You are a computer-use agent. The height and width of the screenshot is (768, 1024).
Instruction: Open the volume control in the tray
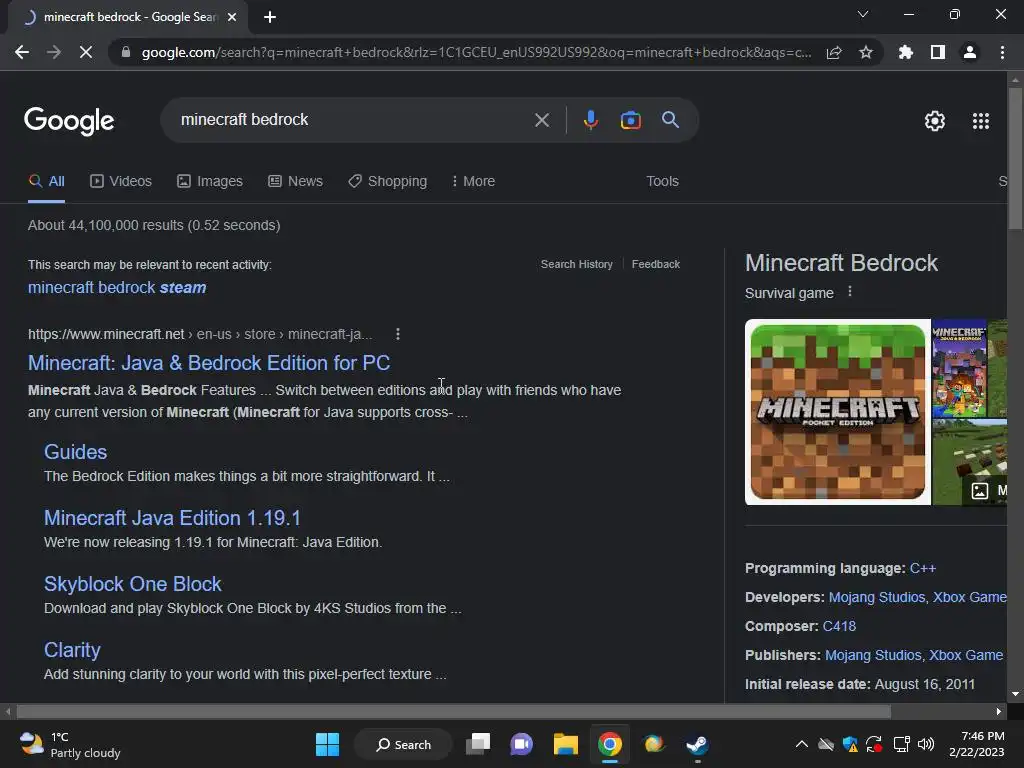925,744
